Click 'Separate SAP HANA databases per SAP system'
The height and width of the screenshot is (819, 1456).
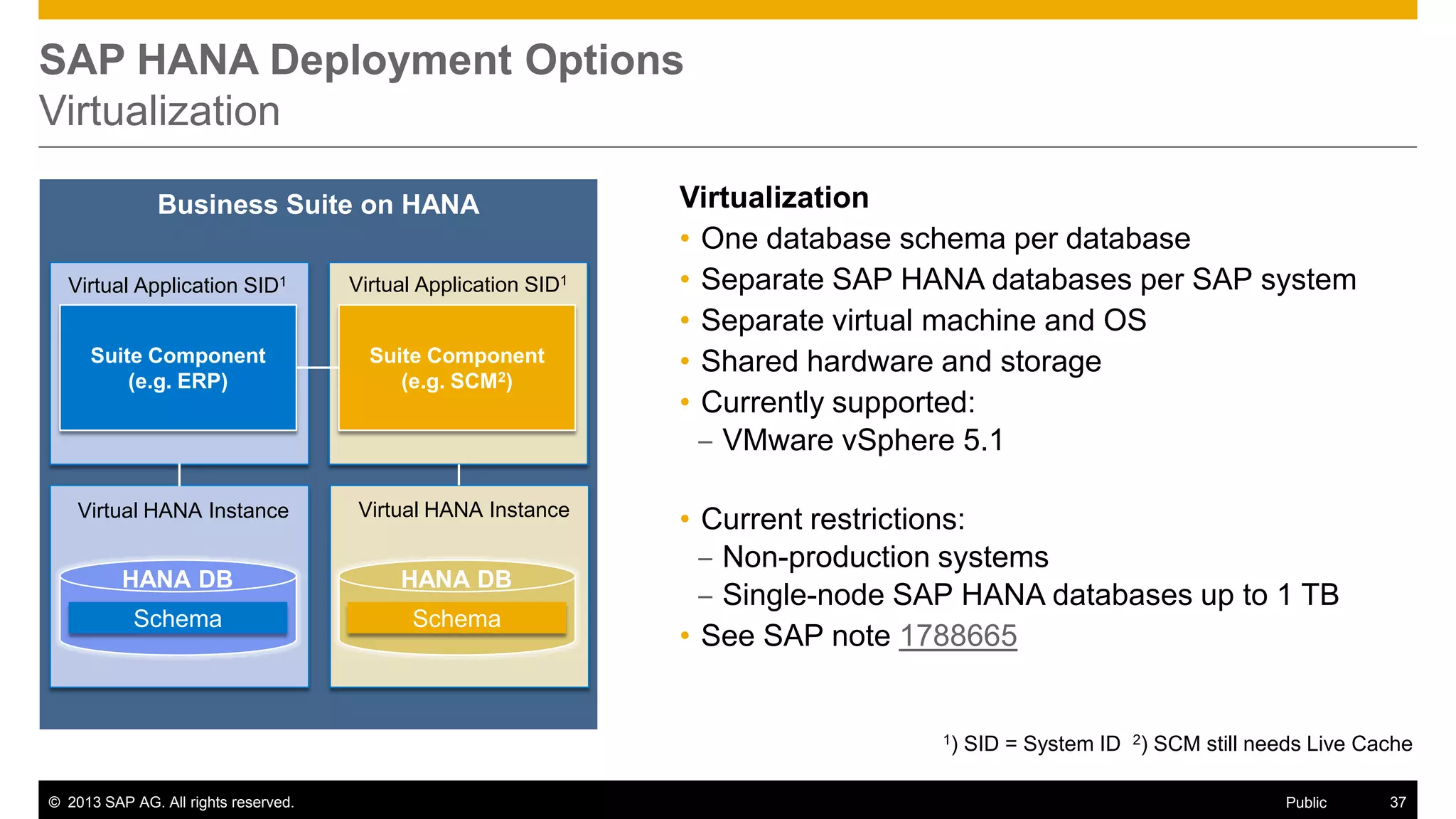(1029, 279)
